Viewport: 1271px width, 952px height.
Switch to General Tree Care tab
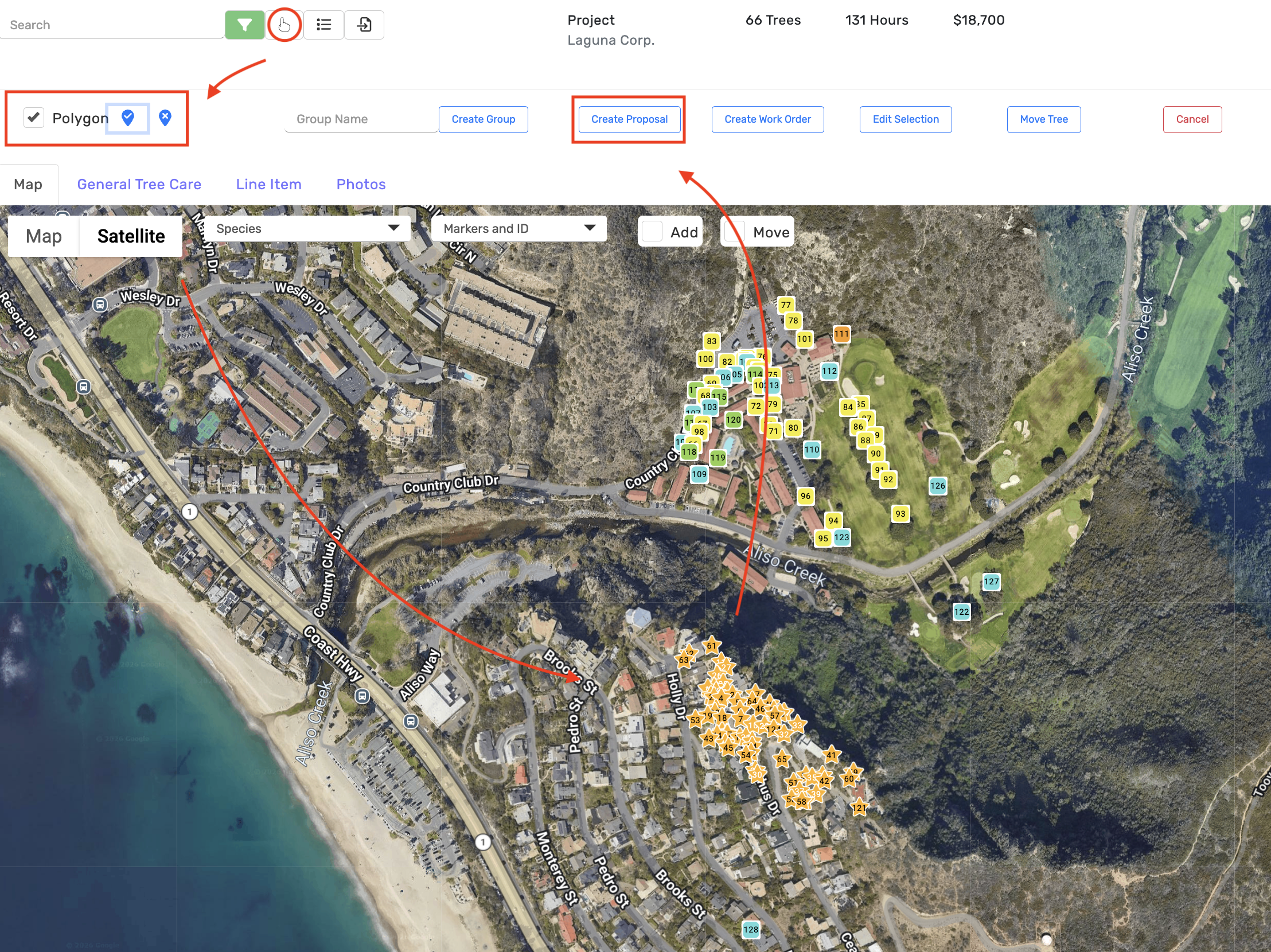[x=139, y=185]
